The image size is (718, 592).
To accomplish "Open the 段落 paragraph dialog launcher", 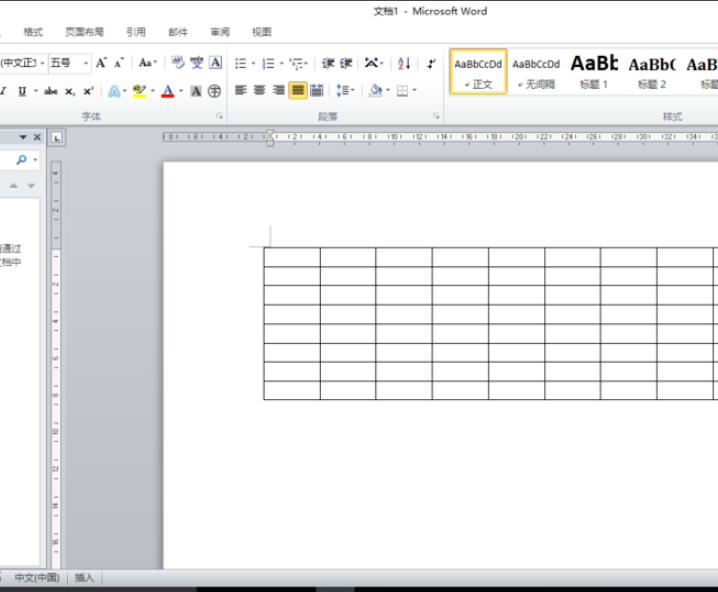I will click(436, 116).
